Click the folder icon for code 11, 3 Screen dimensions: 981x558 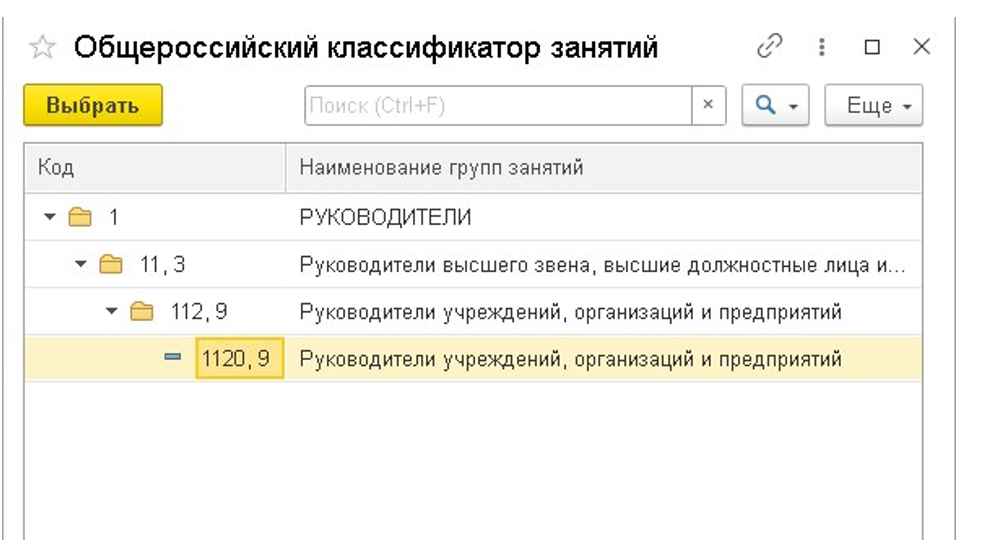click(110, 265)
